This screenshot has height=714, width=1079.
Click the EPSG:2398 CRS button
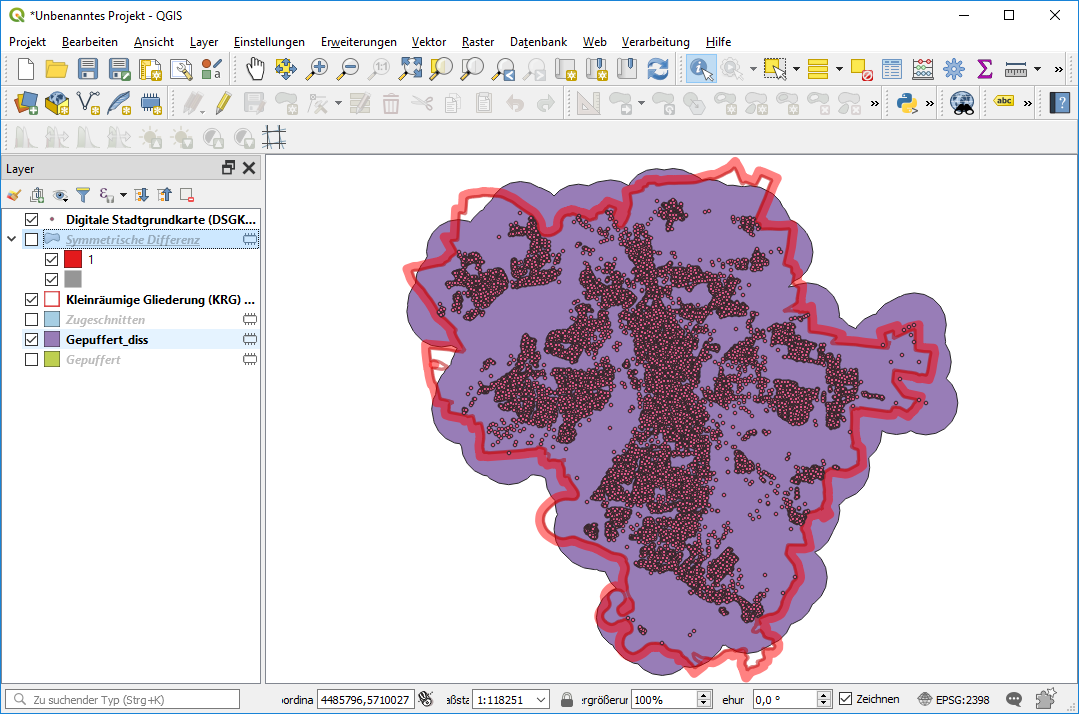[x=957, y=699]
